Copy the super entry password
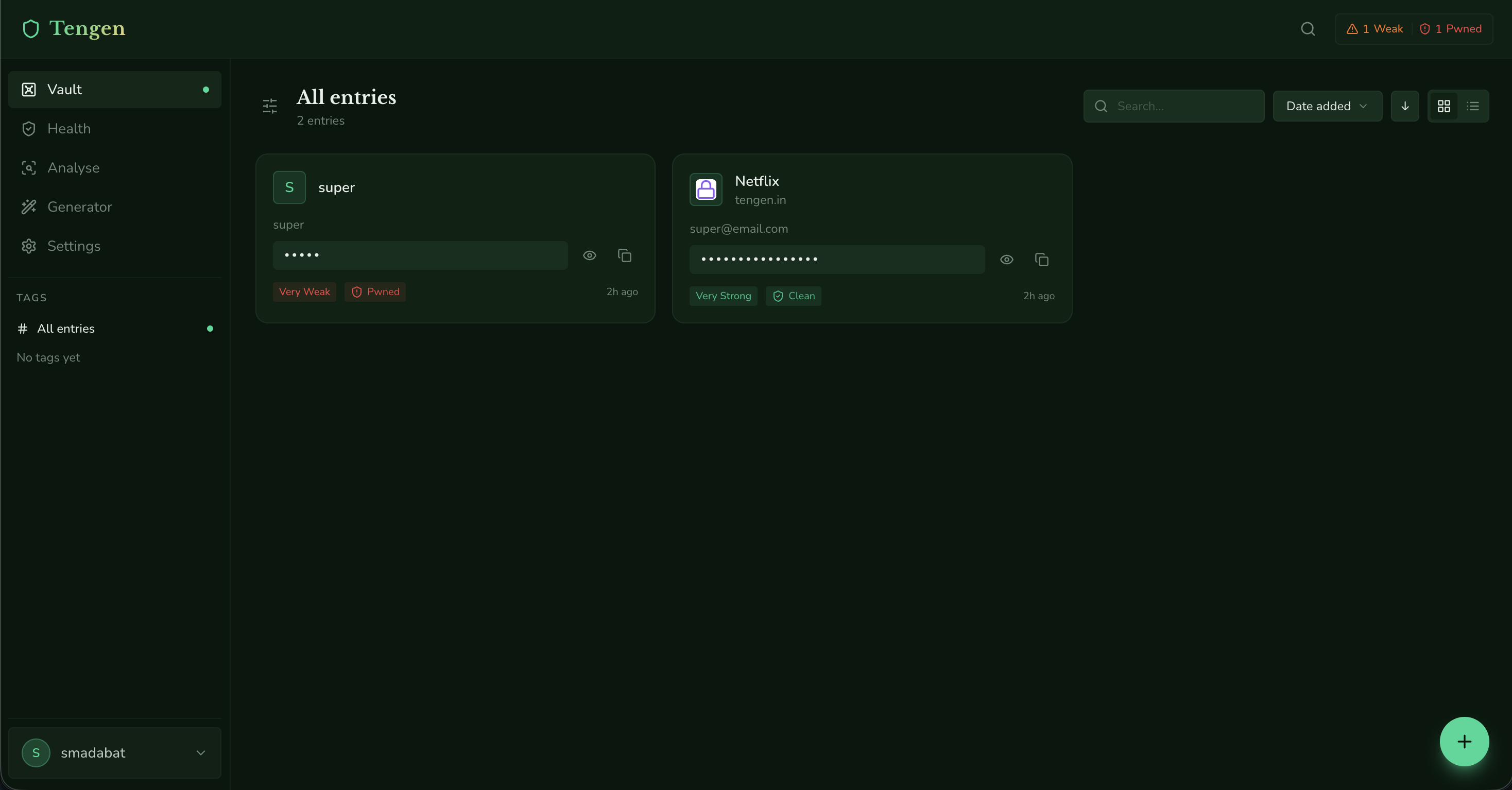The height and width of the screenshot is (790, 1512). [625, 255]
